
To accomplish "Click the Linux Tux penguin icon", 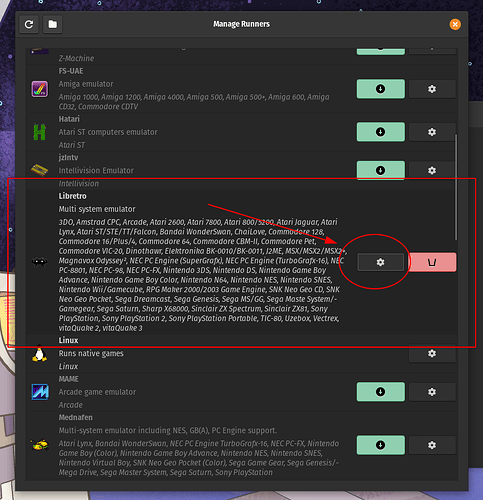I will [39, 353].
